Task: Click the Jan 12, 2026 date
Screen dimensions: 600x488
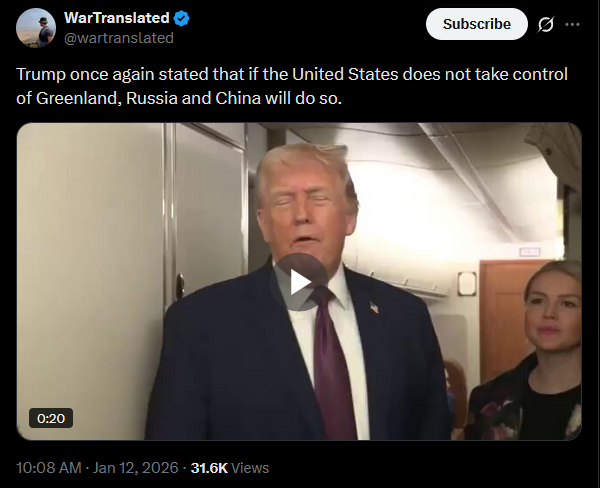Action: (x=135, y=468)
